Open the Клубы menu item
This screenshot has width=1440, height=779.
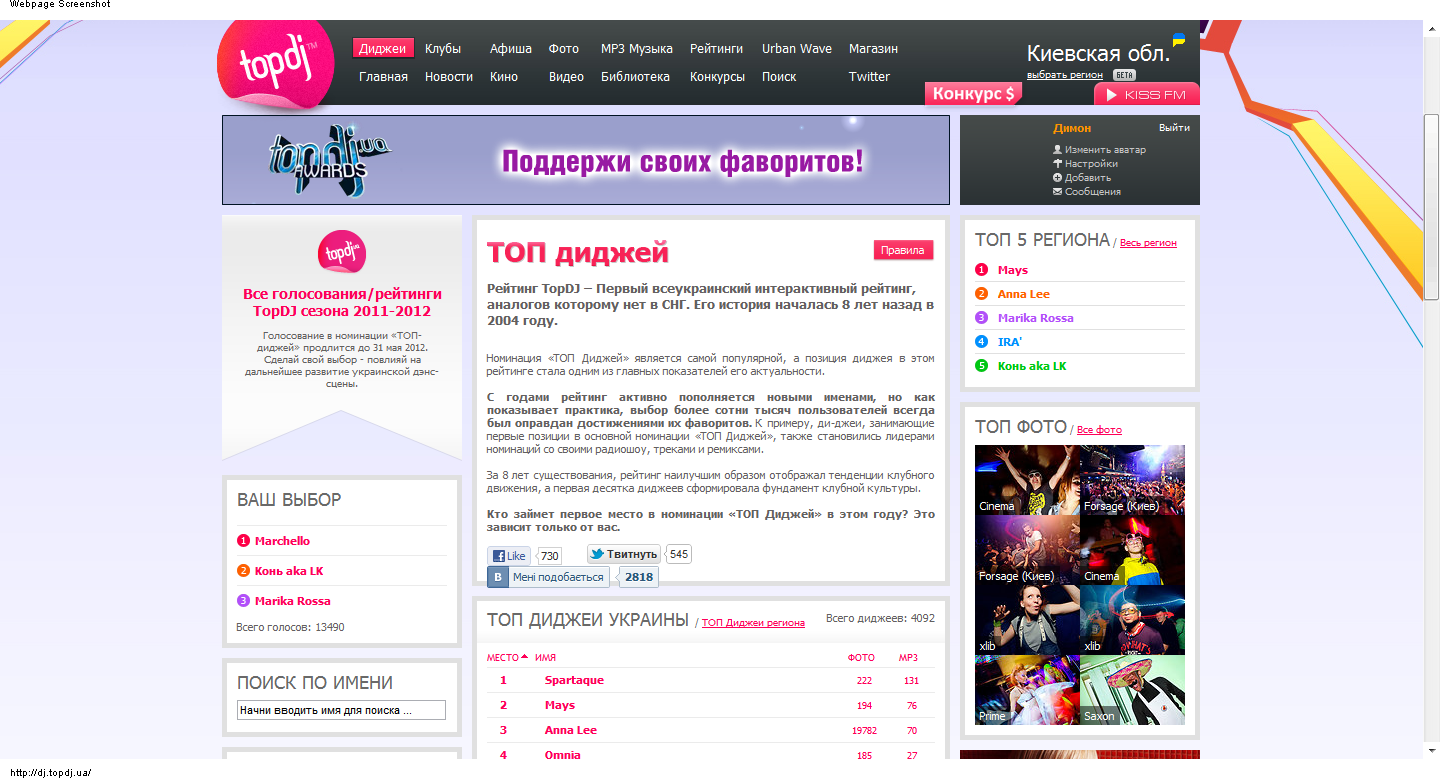(x=443, y=48)
